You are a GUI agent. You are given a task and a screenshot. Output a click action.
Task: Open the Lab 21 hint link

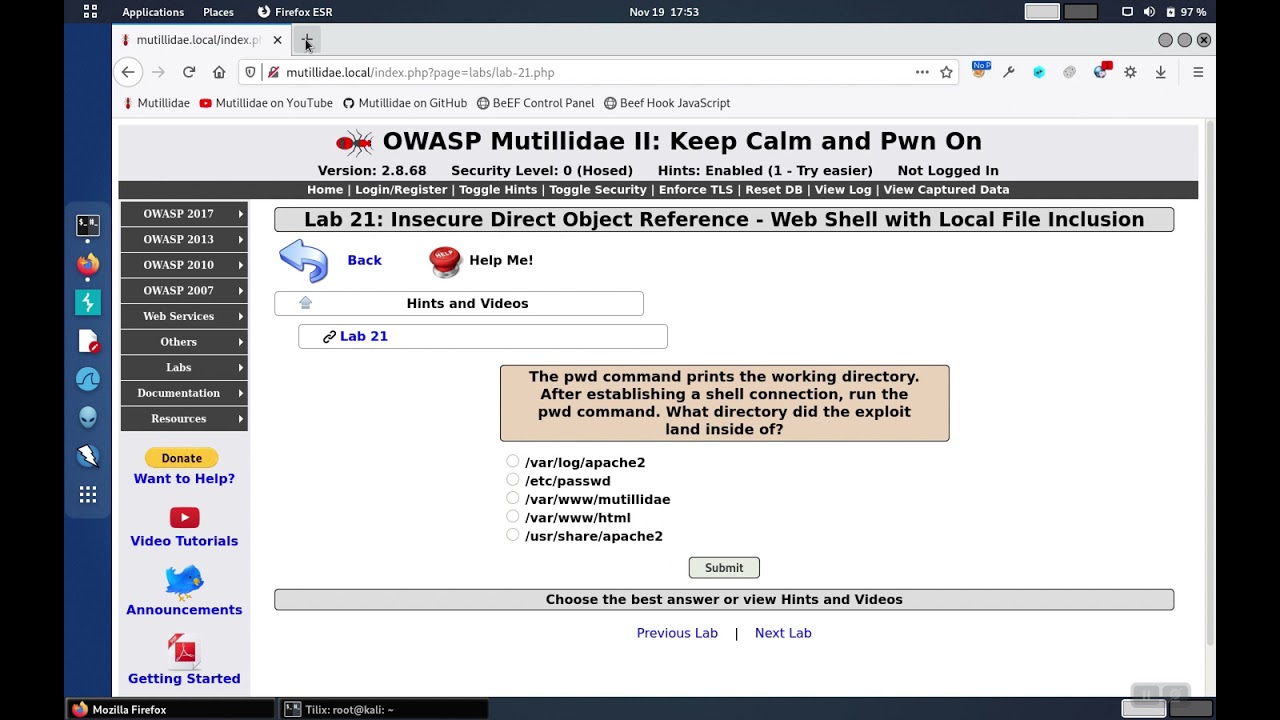pos(364,336)
